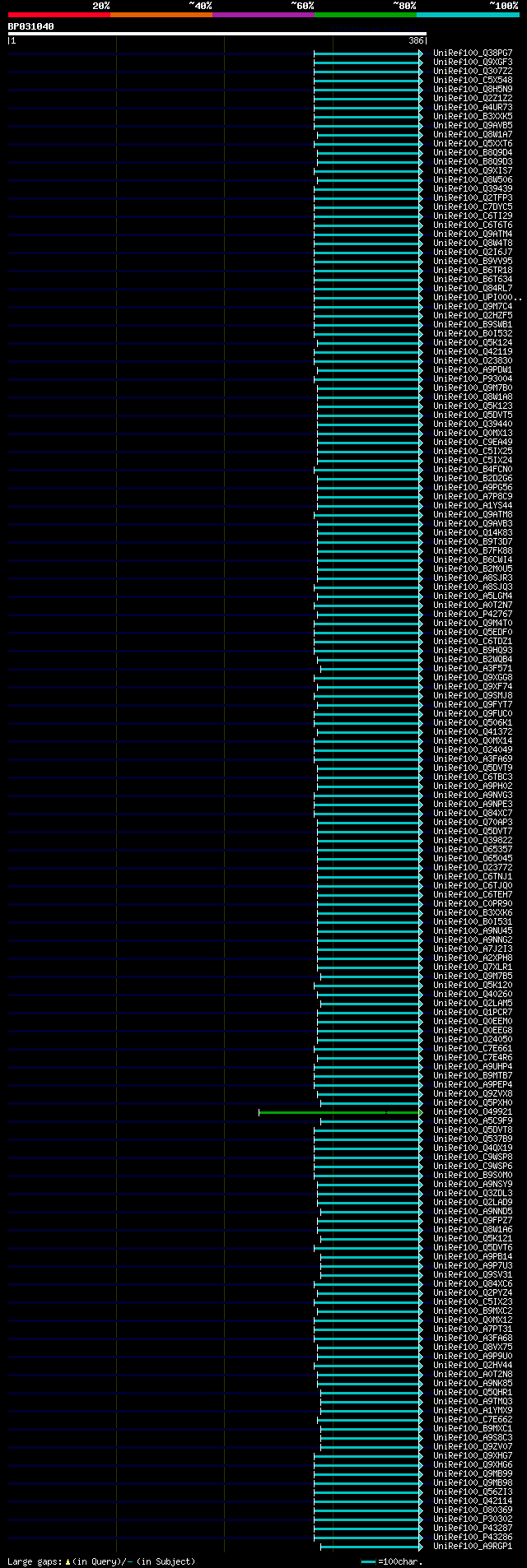
Task: Open hit UniRef100_C6TBC3
Action: coord(473,777)
